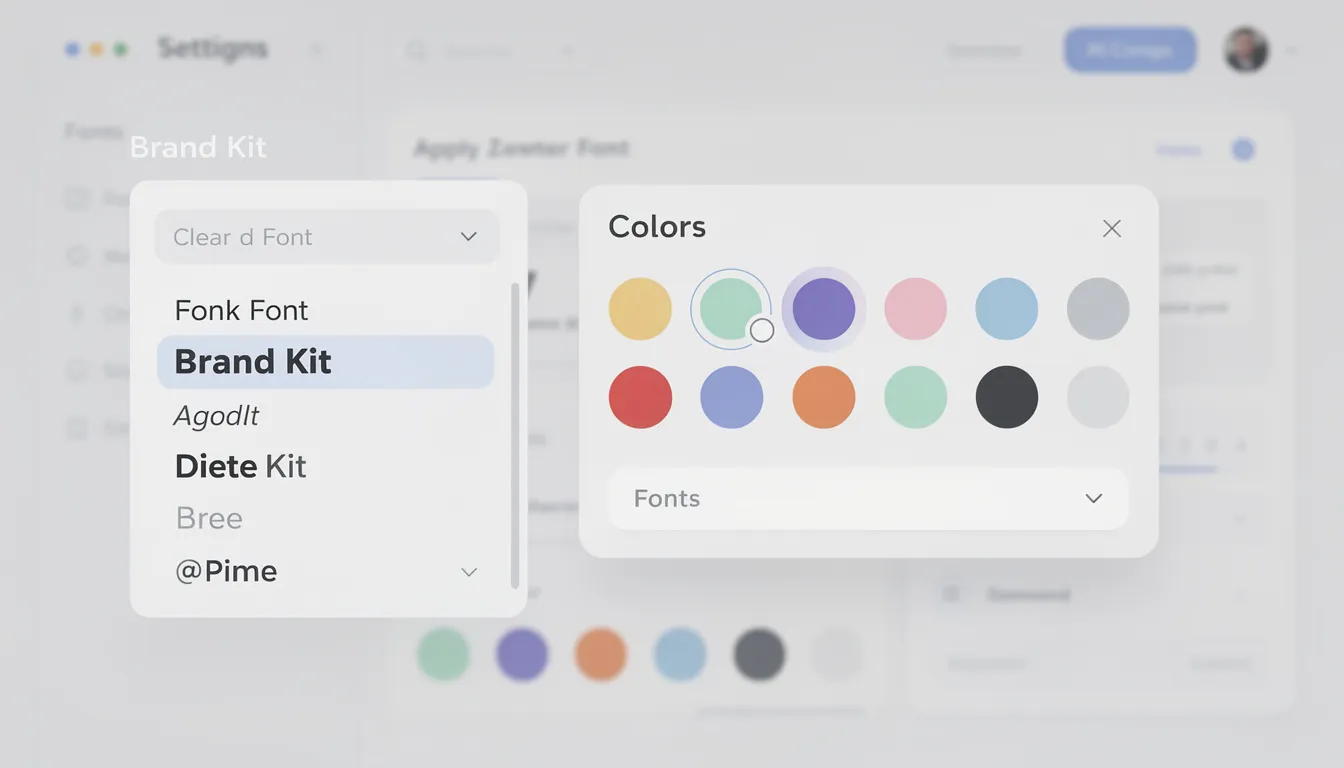Click the small selection handle on the green swatch
Screen dimensions: 1344x768
coord(762,329)
